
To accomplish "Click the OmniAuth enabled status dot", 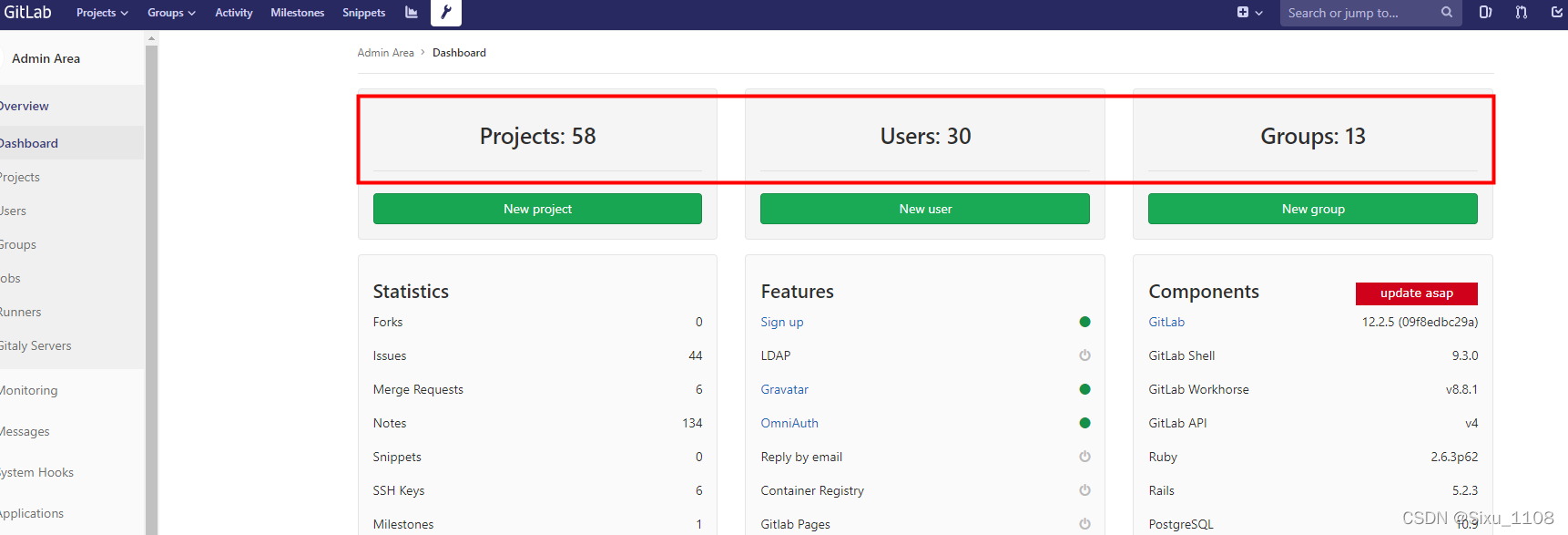I will click(x=1084, y=423).
